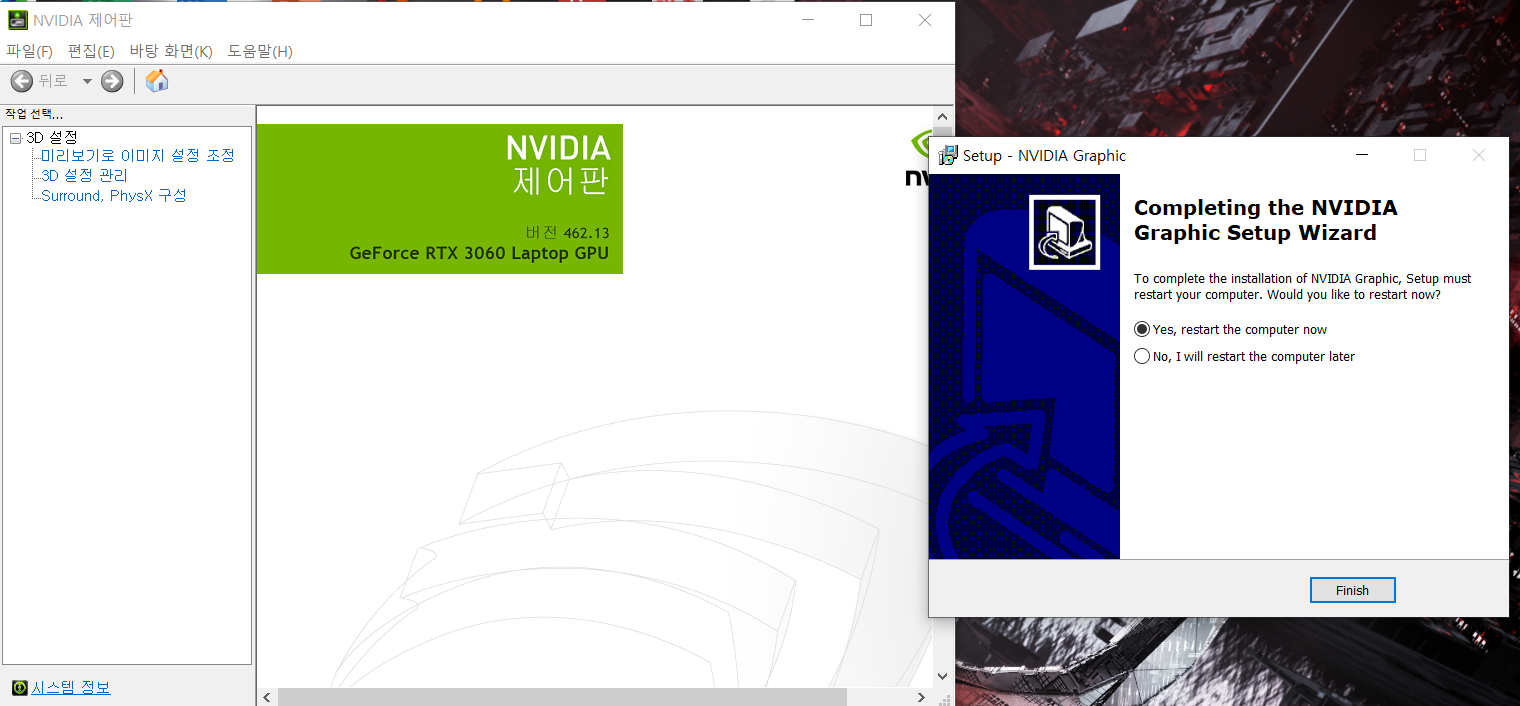Screen dimensions: 1520x706
Task: Click the Forward arrow toolbar icon
Action: click(x=112, y=81)
